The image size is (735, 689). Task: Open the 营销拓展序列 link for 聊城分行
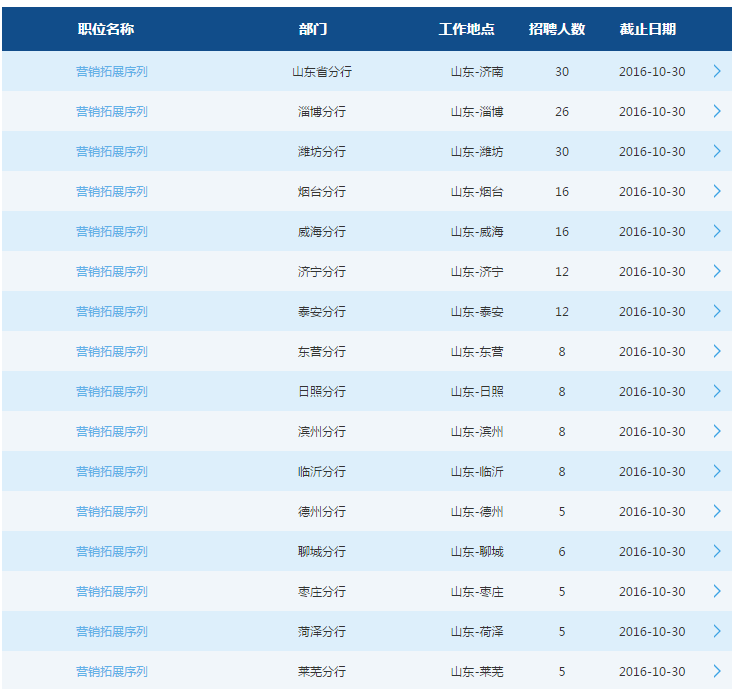pyautogui.click(x=112, y=551)
